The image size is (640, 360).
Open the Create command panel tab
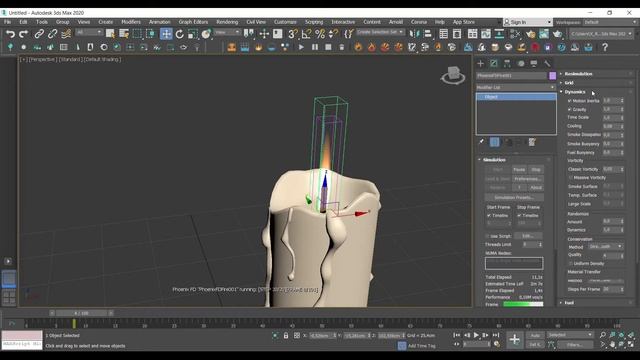480,63
